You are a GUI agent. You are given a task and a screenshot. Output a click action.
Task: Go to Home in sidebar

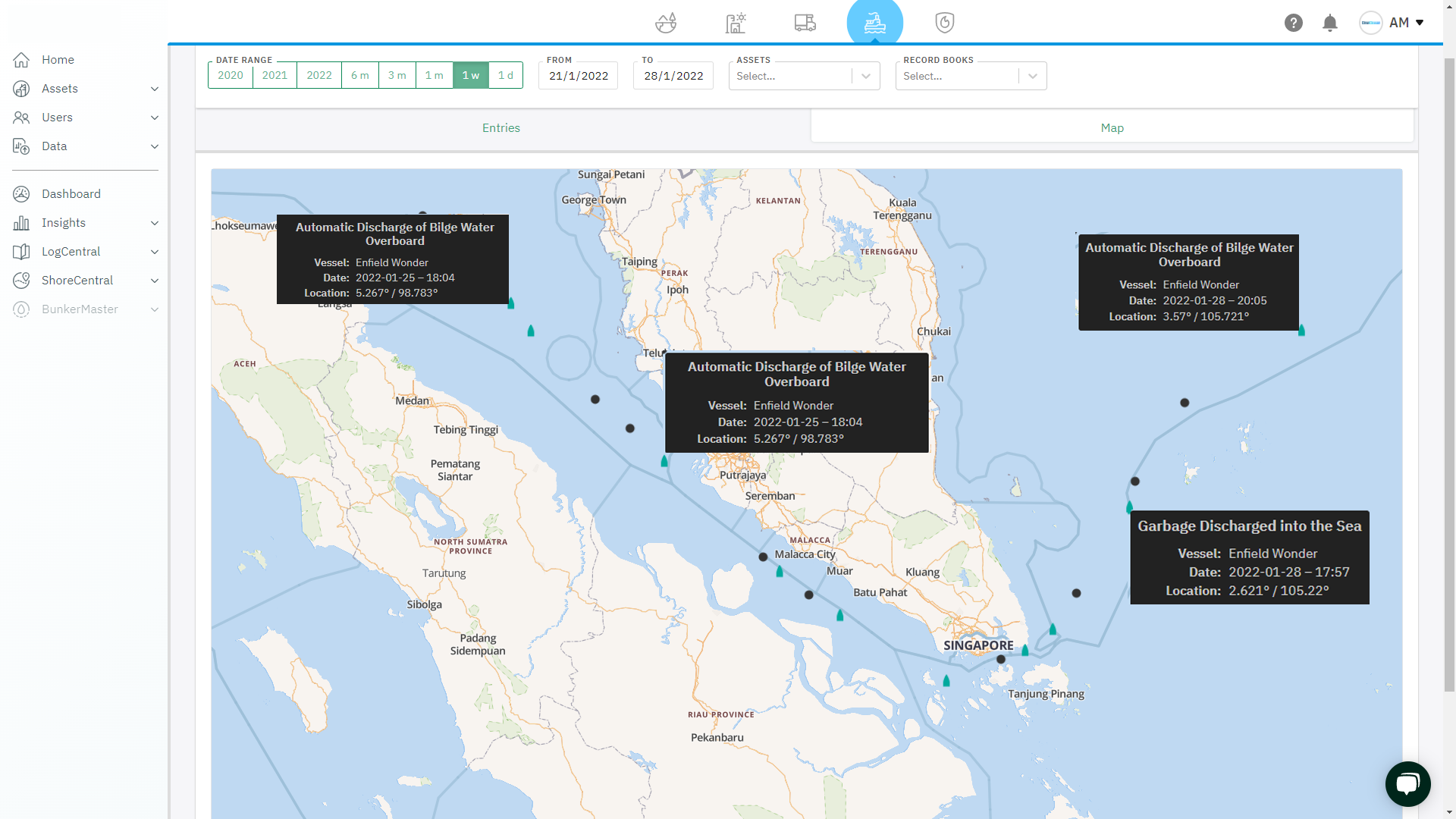click(58, 60)
